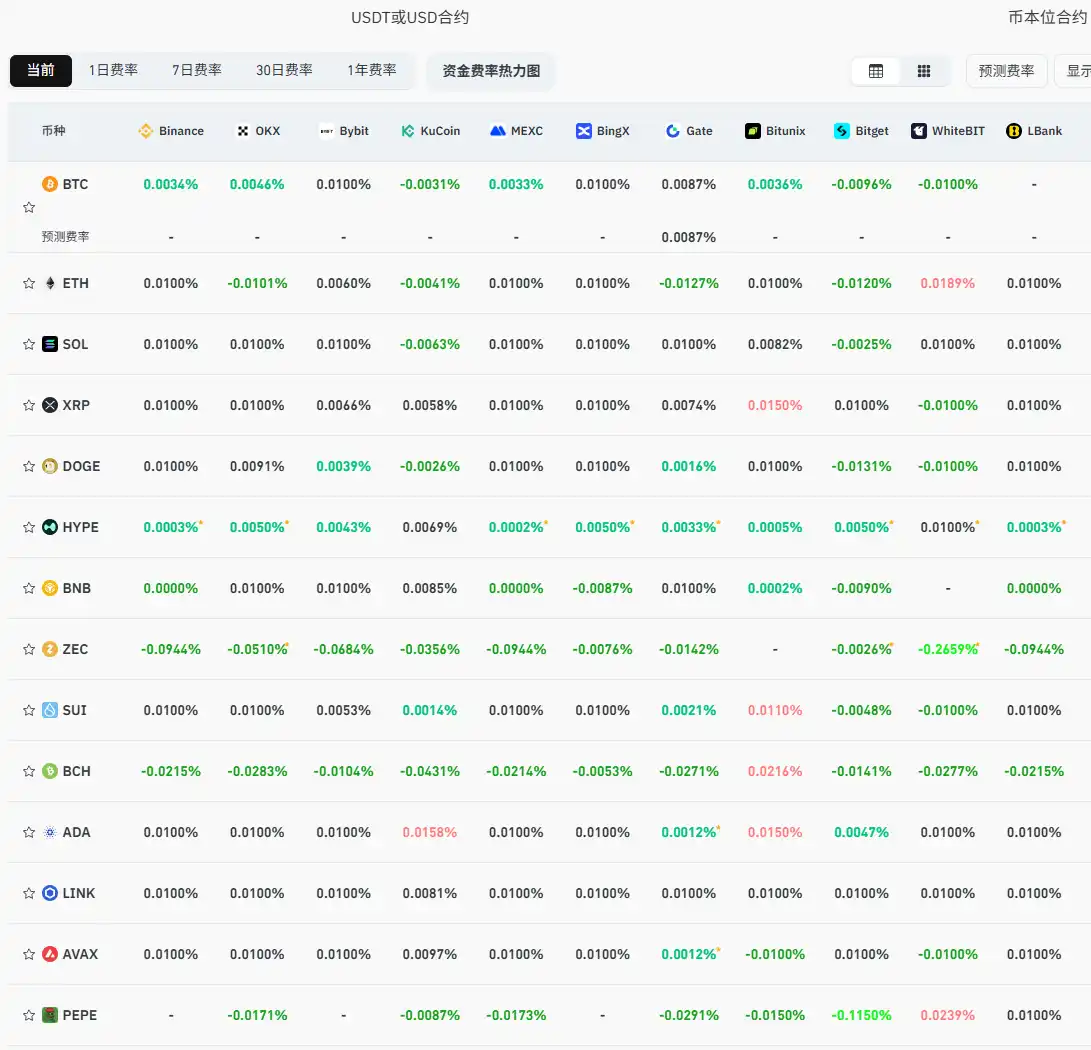The image size is (1091, 1050).
Task: Click the BingX exchange logo icon
Action: coord(584,131)
